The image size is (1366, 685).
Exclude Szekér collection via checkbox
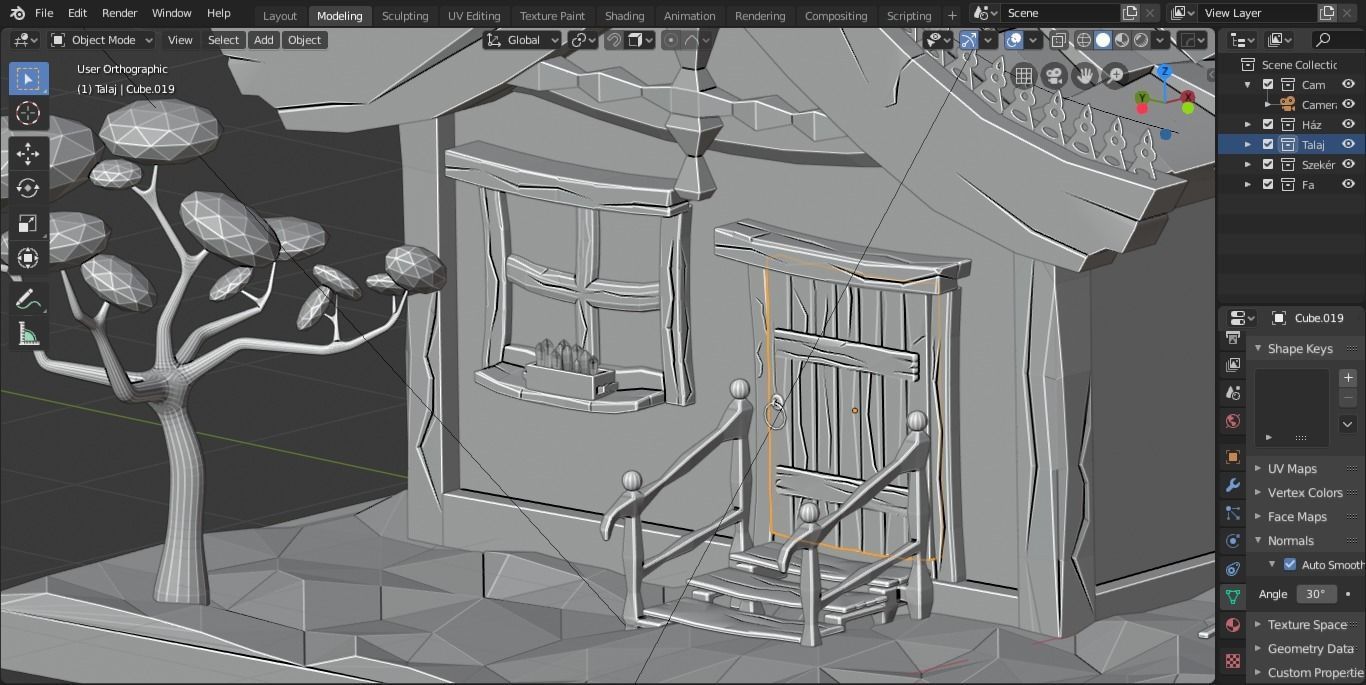(x=1268, y=164)
